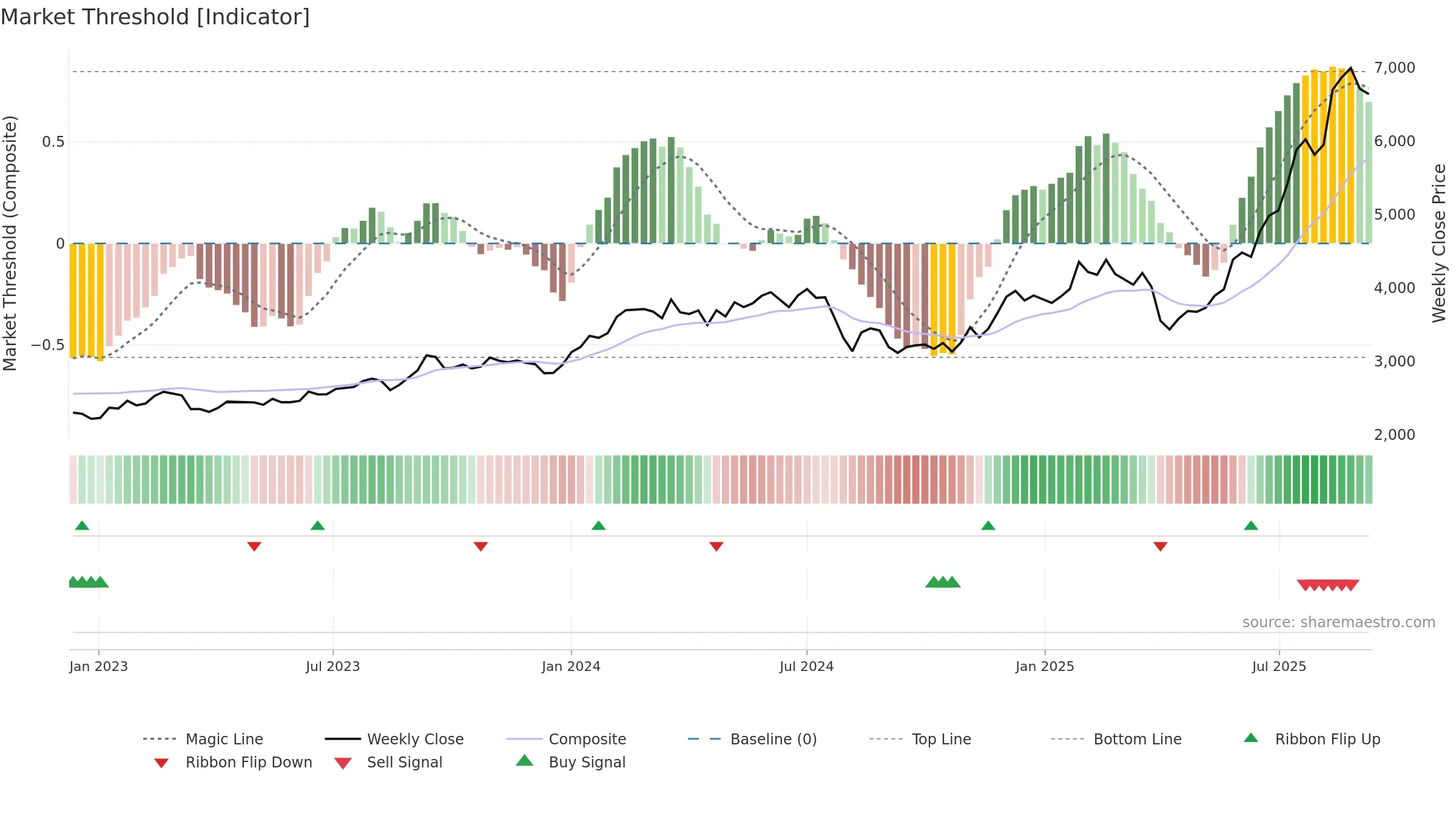Click the Market Threshold (Composite) axis title

point(10,243)
